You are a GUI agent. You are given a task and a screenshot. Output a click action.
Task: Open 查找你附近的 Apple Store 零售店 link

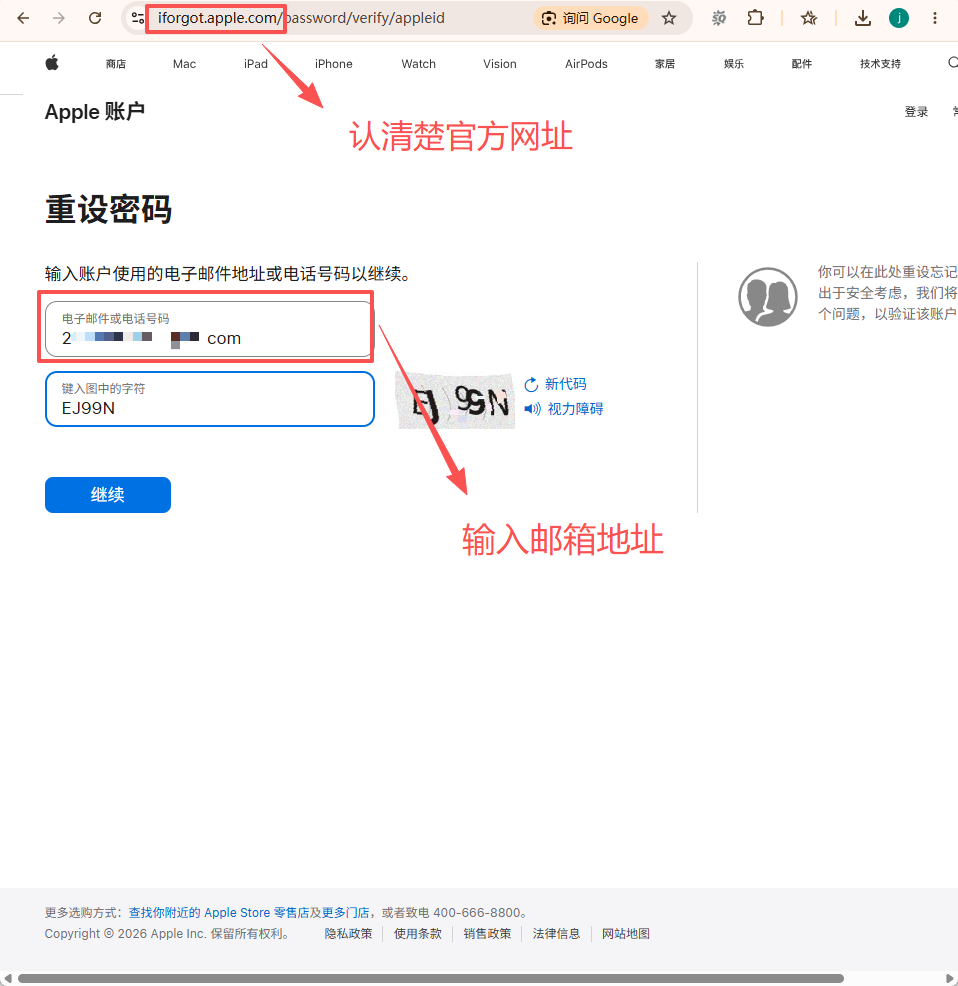point(218,912)
